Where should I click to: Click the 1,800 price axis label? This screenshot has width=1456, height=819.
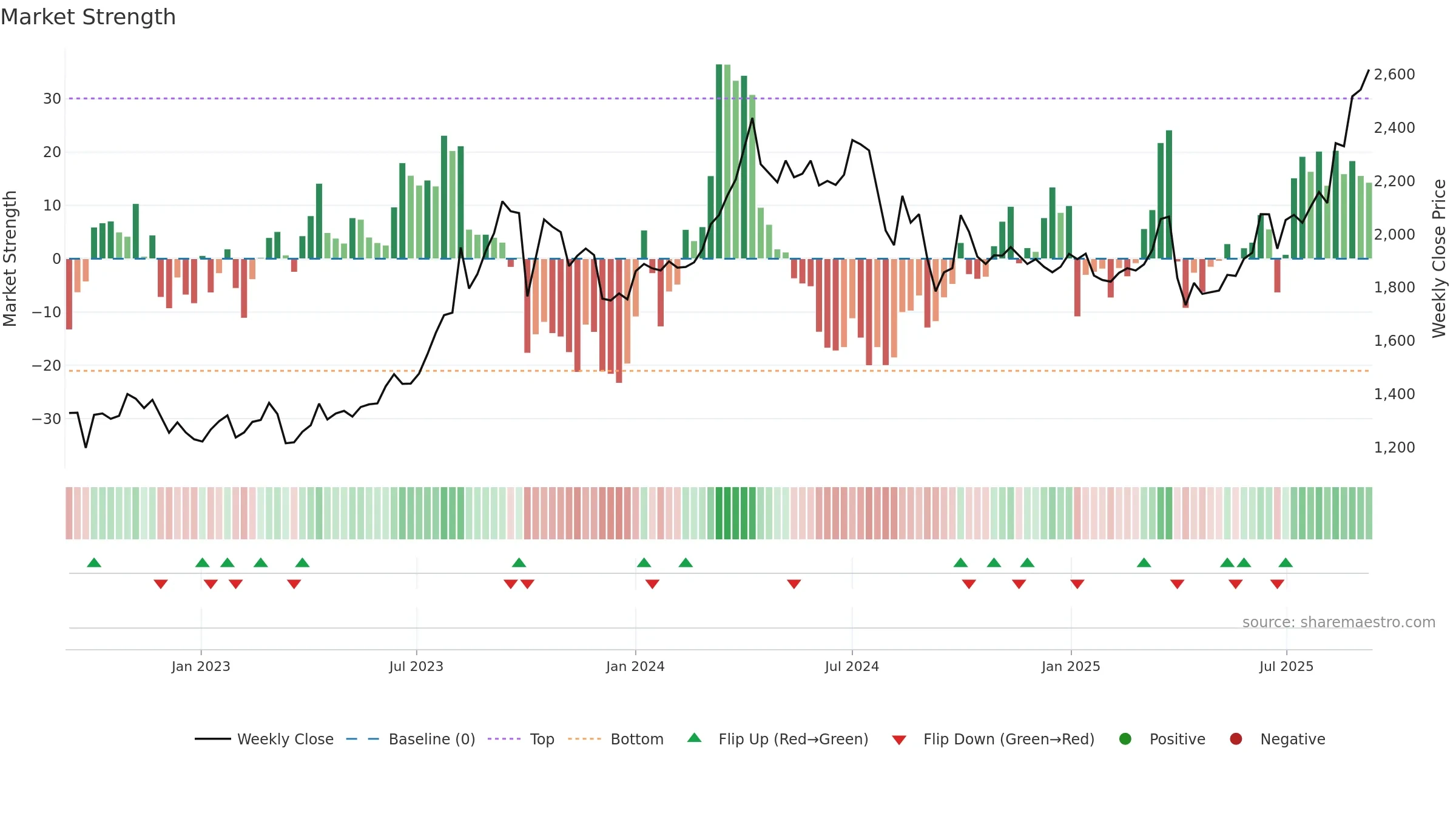[1395, 288]
